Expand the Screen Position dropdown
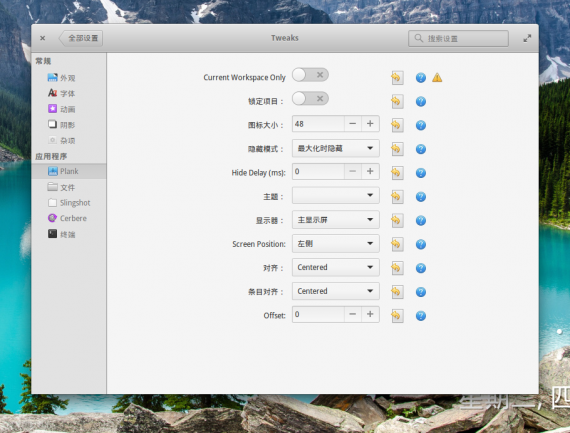 (x=336, y=244)
